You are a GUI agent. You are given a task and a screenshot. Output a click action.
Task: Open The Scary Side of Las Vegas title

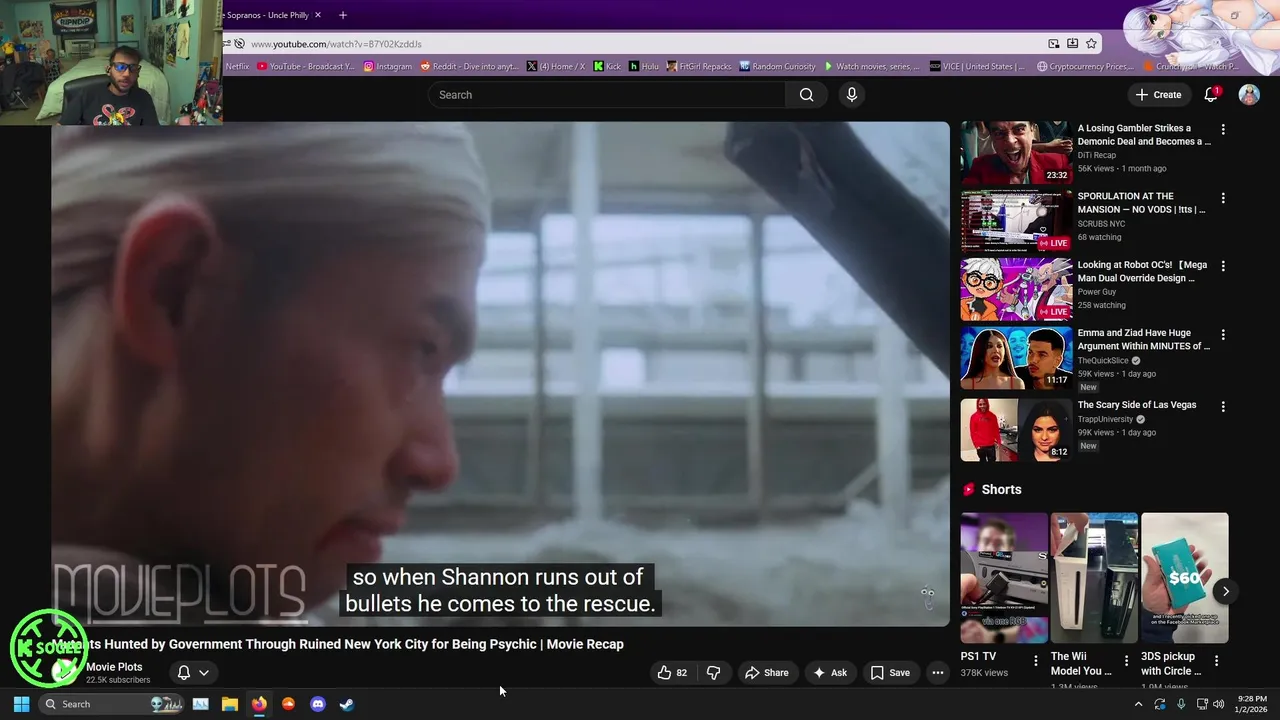click(1136, 405)
